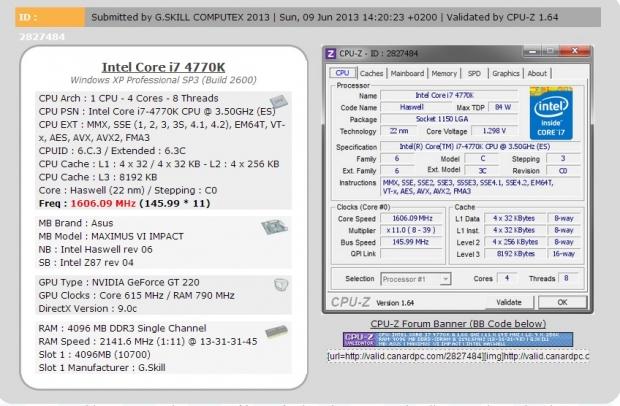This screenshot has width=620, height=406.
Task: Click the Bus Speed value 145.99 MHz
Action: point(412,242)
